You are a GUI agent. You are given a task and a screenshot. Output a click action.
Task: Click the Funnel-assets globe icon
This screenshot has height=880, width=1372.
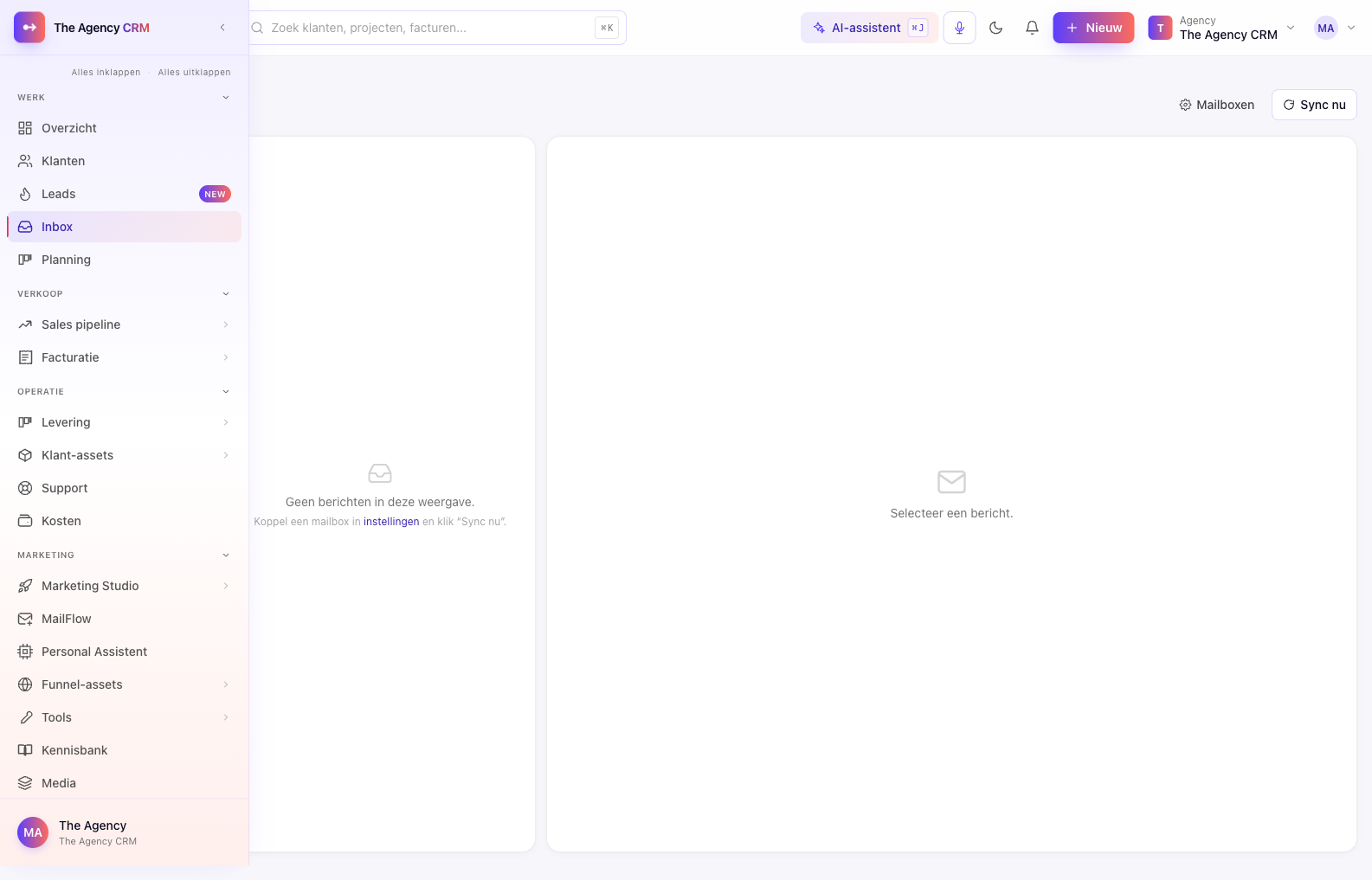(25, 684)
